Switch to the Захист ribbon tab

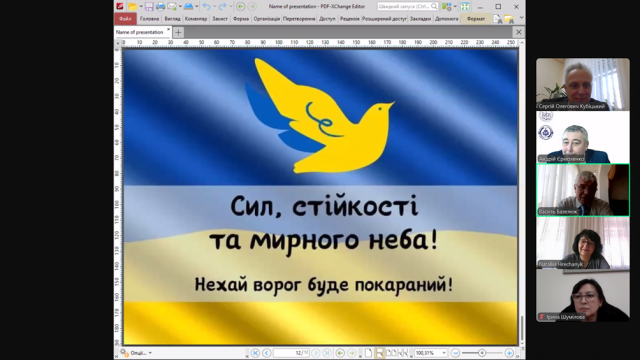[x=220, y=19]
